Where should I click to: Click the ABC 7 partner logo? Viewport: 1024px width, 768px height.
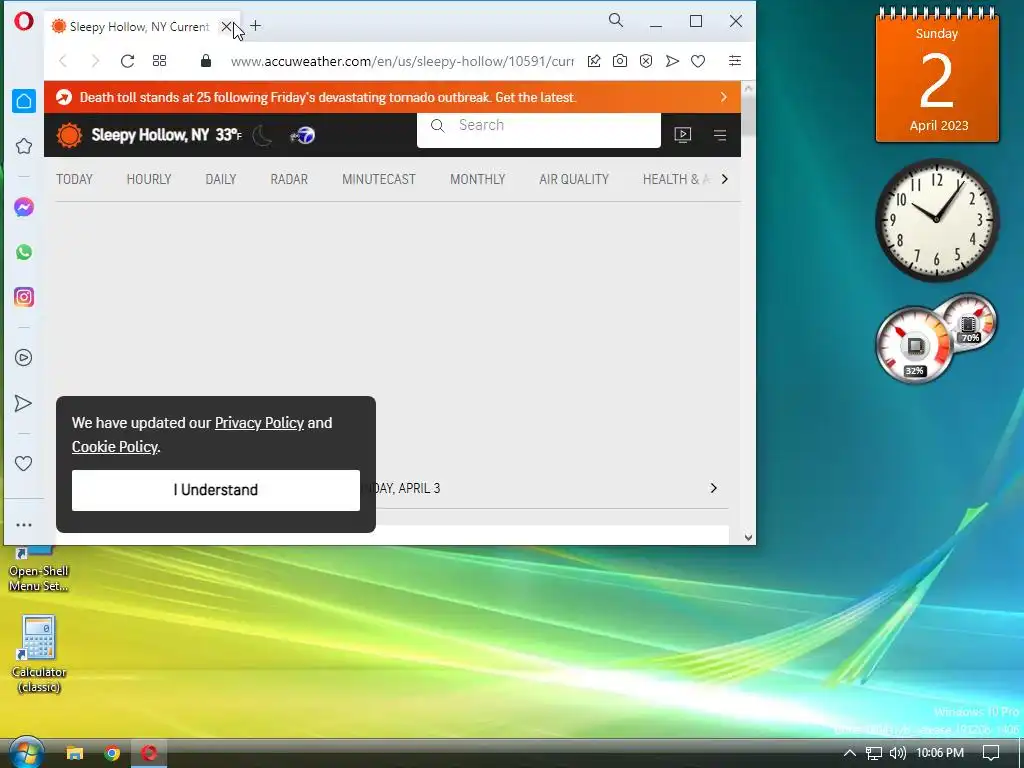click(x=303, y=135)
